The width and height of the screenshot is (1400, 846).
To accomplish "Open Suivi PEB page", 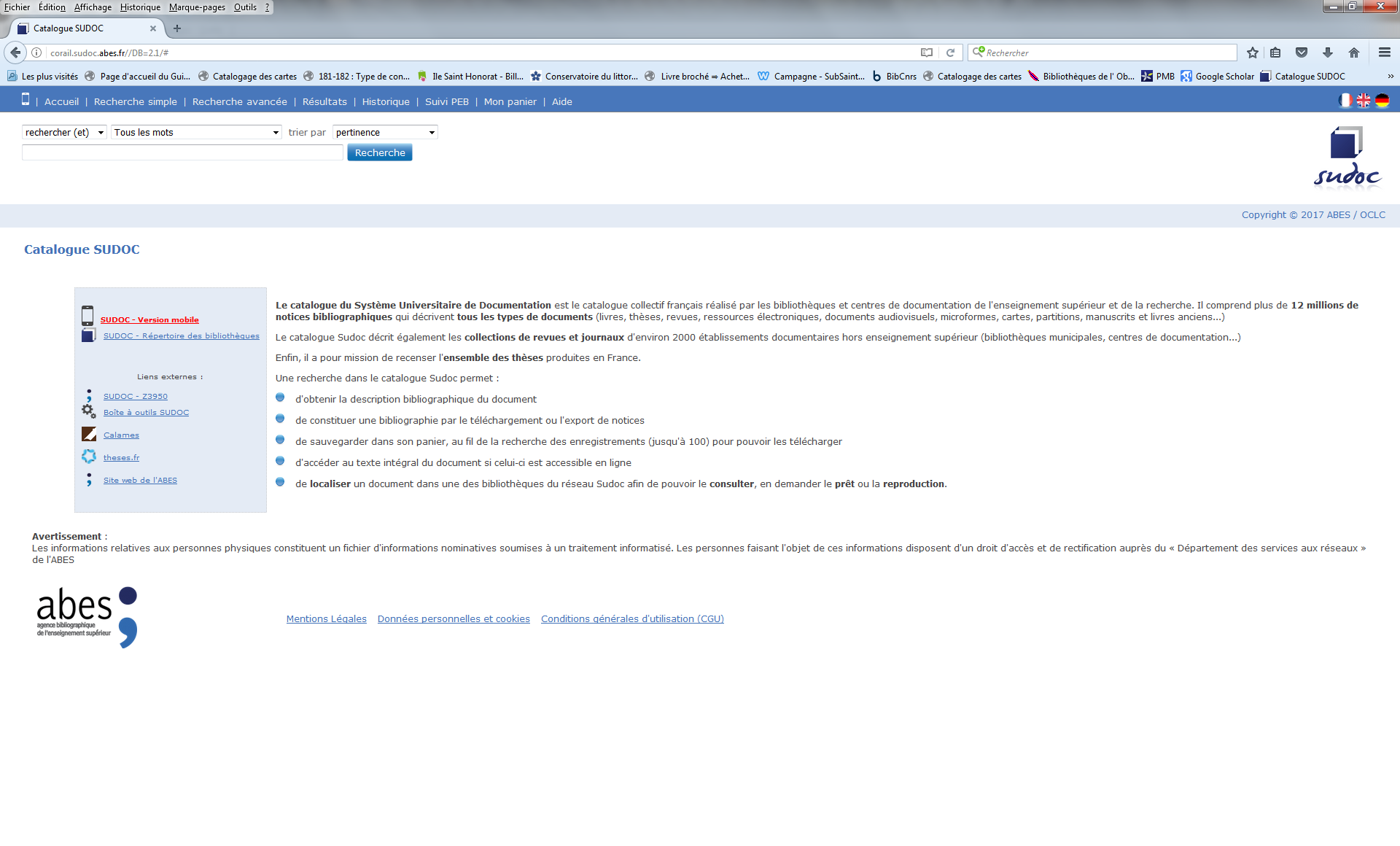I will click(x=447, y=101).
